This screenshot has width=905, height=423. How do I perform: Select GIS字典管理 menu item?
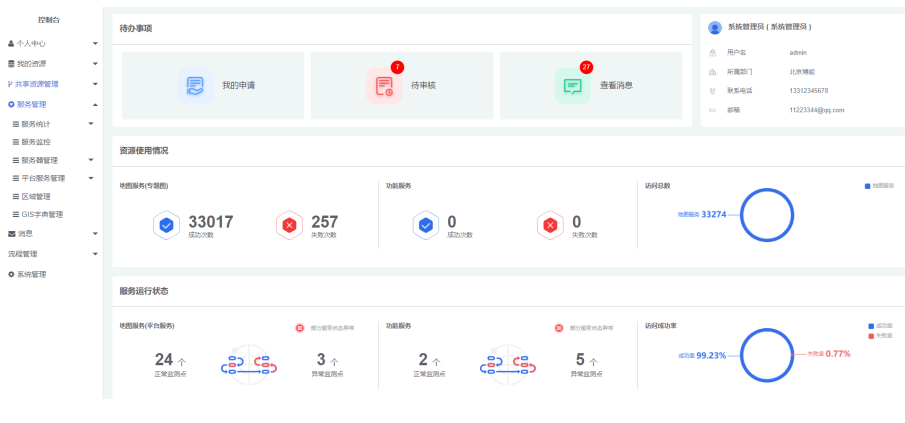tap(42, 214)
